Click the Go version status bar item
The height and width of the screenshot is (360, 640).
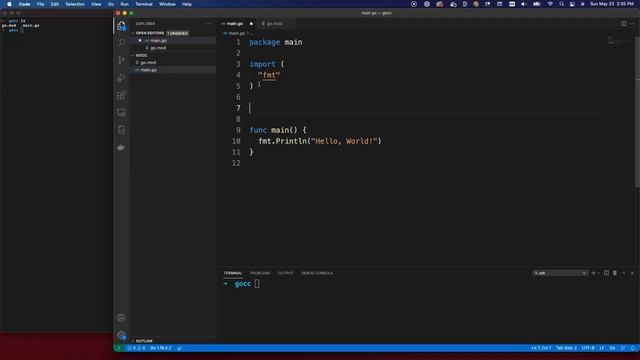click(160, 348)
